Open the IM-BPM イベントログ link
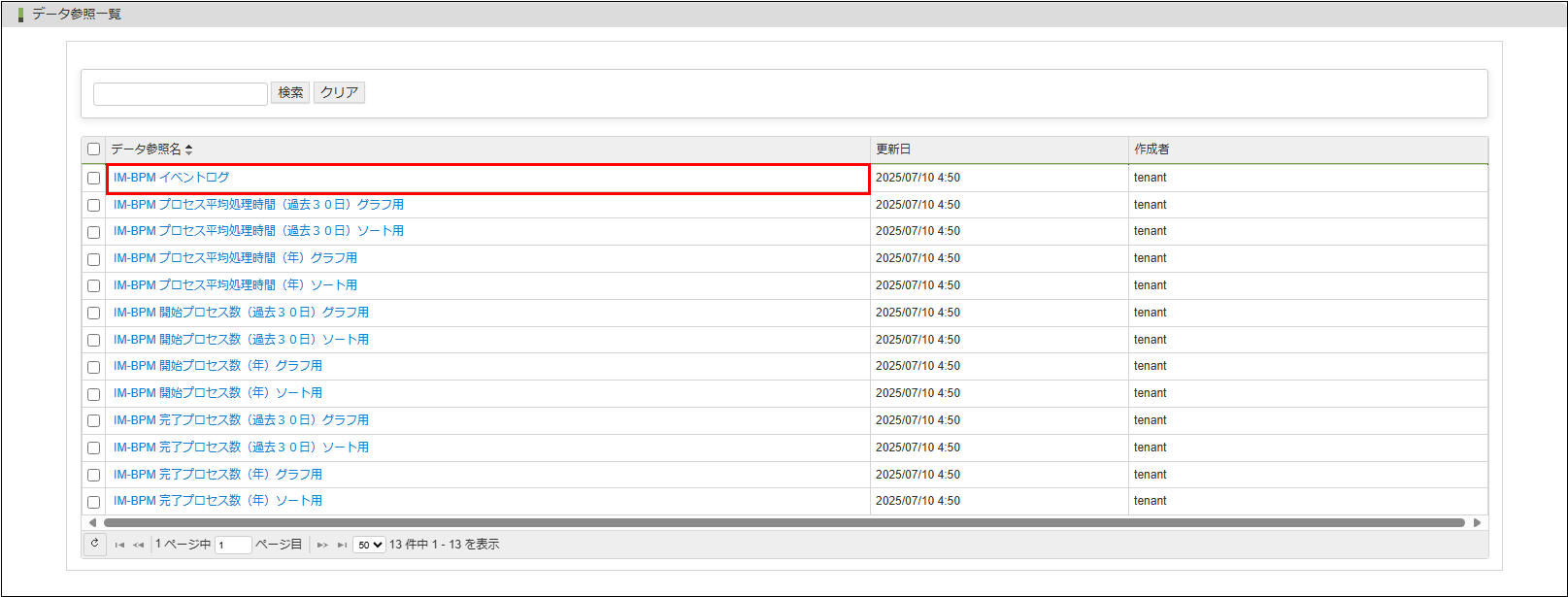 coord(172,178)
